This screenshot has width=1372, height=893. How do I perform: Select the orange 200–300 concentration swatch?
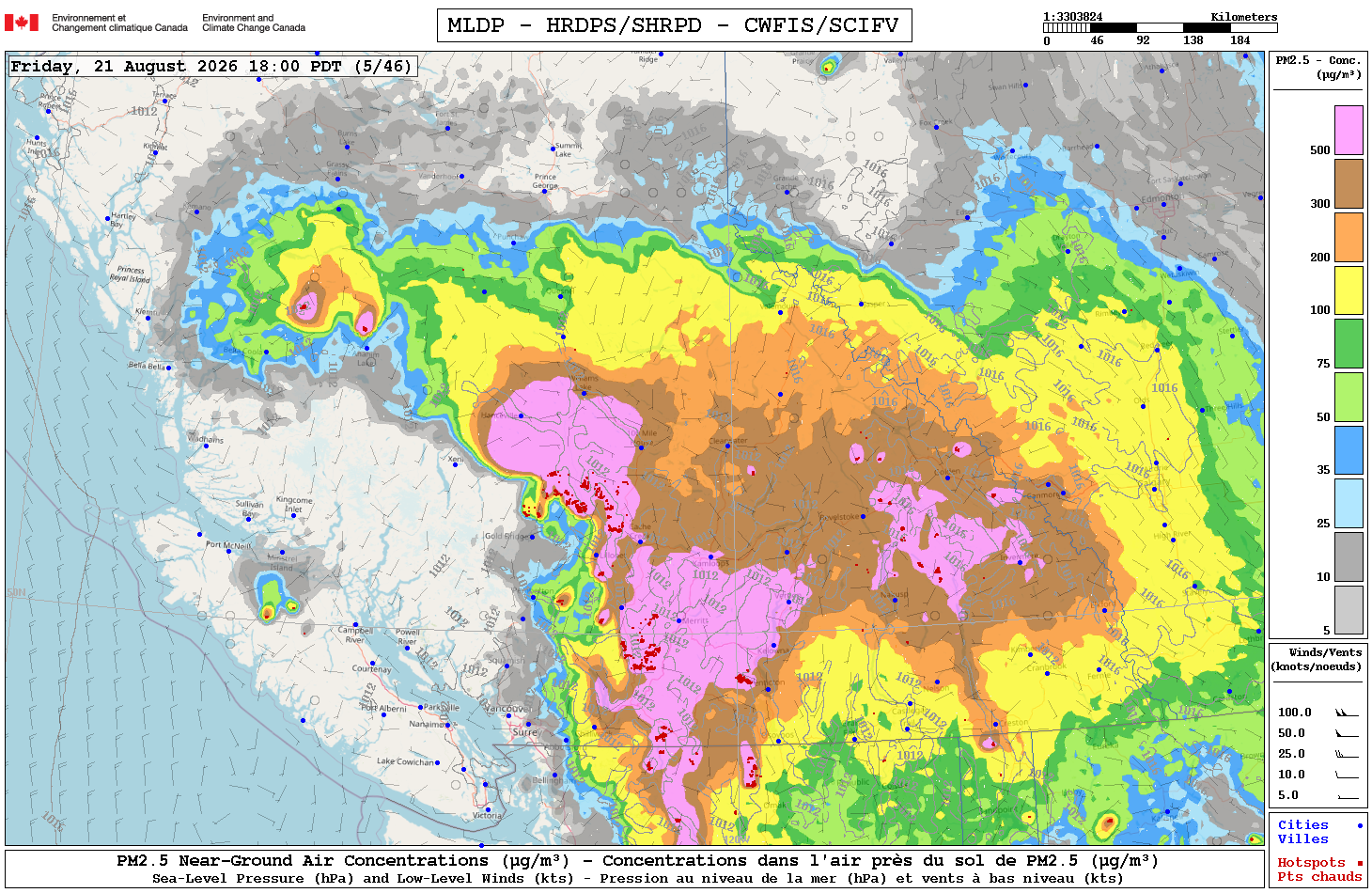(1349, 237)
